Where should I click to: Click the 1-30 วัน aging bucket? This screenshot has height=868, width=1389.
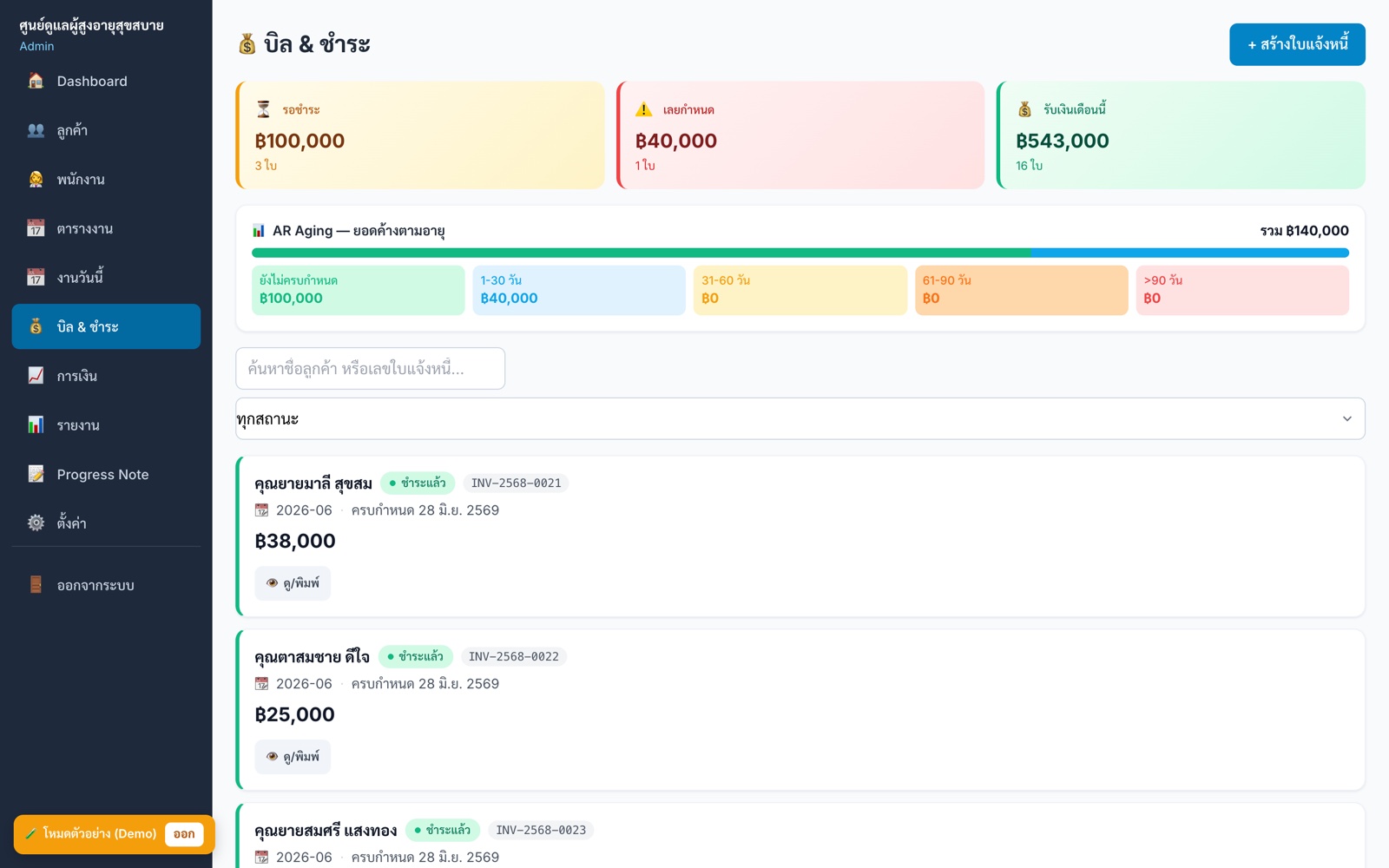579,290
